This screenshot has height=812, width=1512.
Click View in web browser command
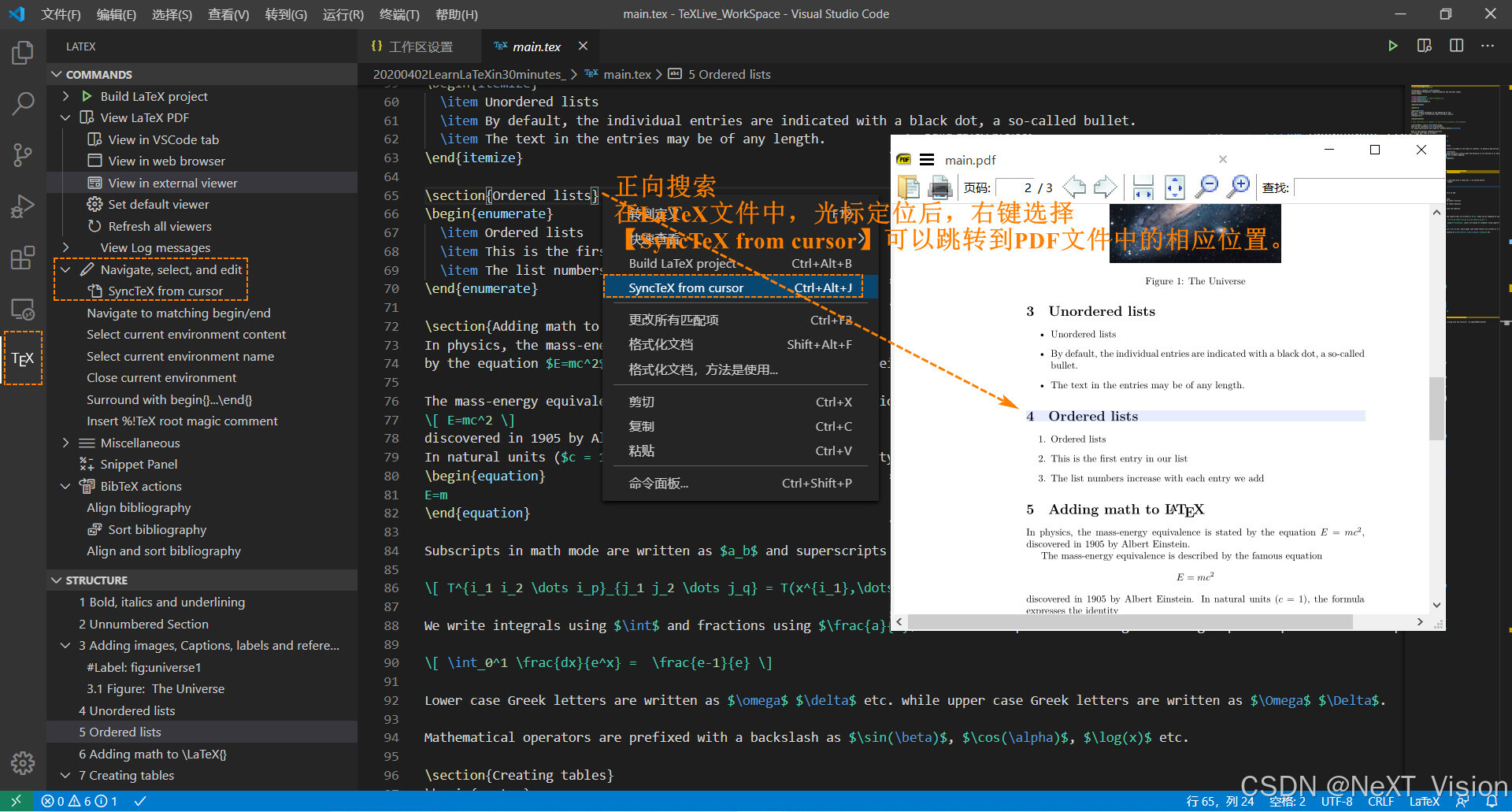[x=166, y=161]
